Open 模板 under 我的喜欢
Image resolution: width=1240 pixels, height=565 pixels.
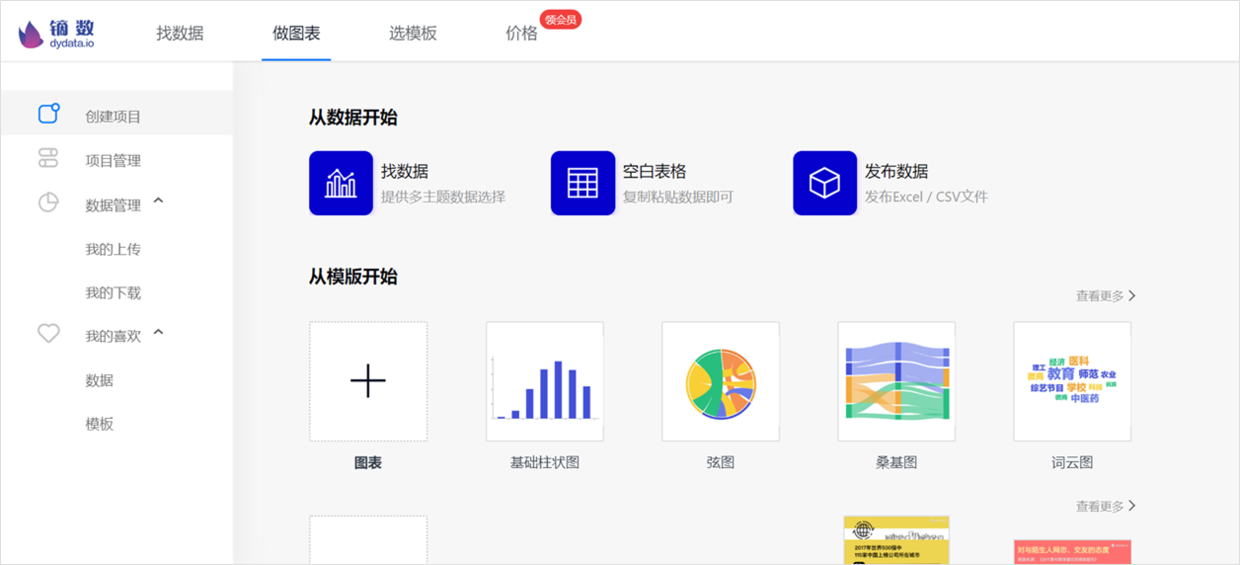pyautogui.click(x=99, y=424)
